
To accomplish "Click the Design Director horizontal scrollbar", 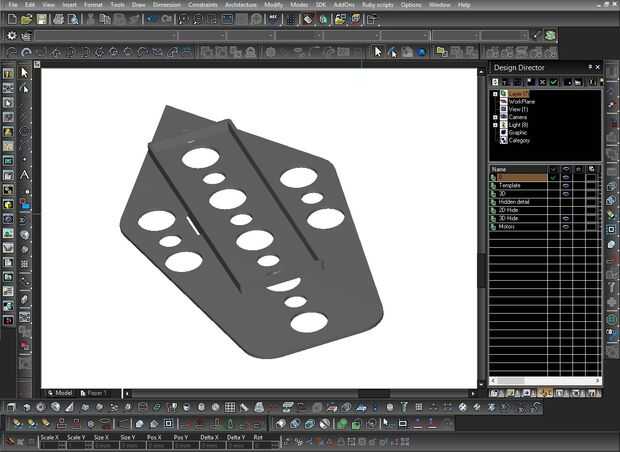I will click(x=545, y=380).
